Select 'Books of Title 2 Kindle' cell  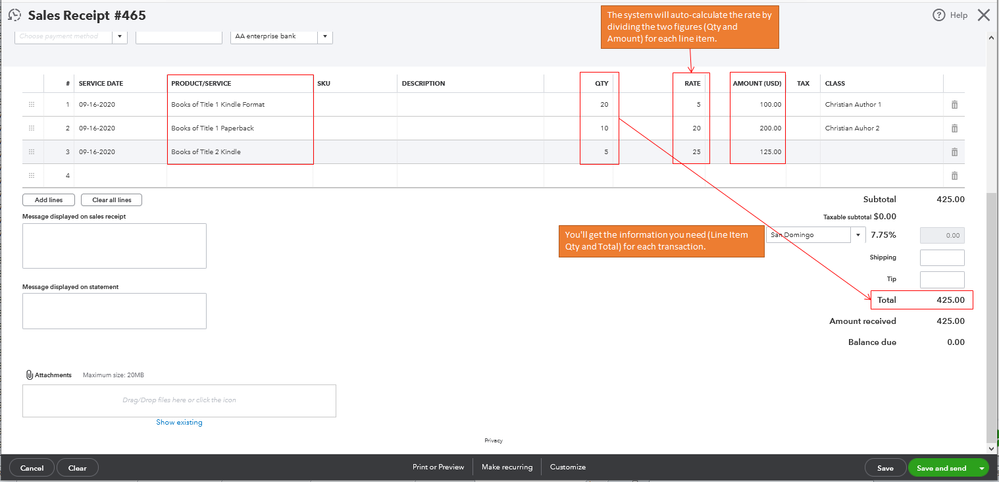click(240, 152)
